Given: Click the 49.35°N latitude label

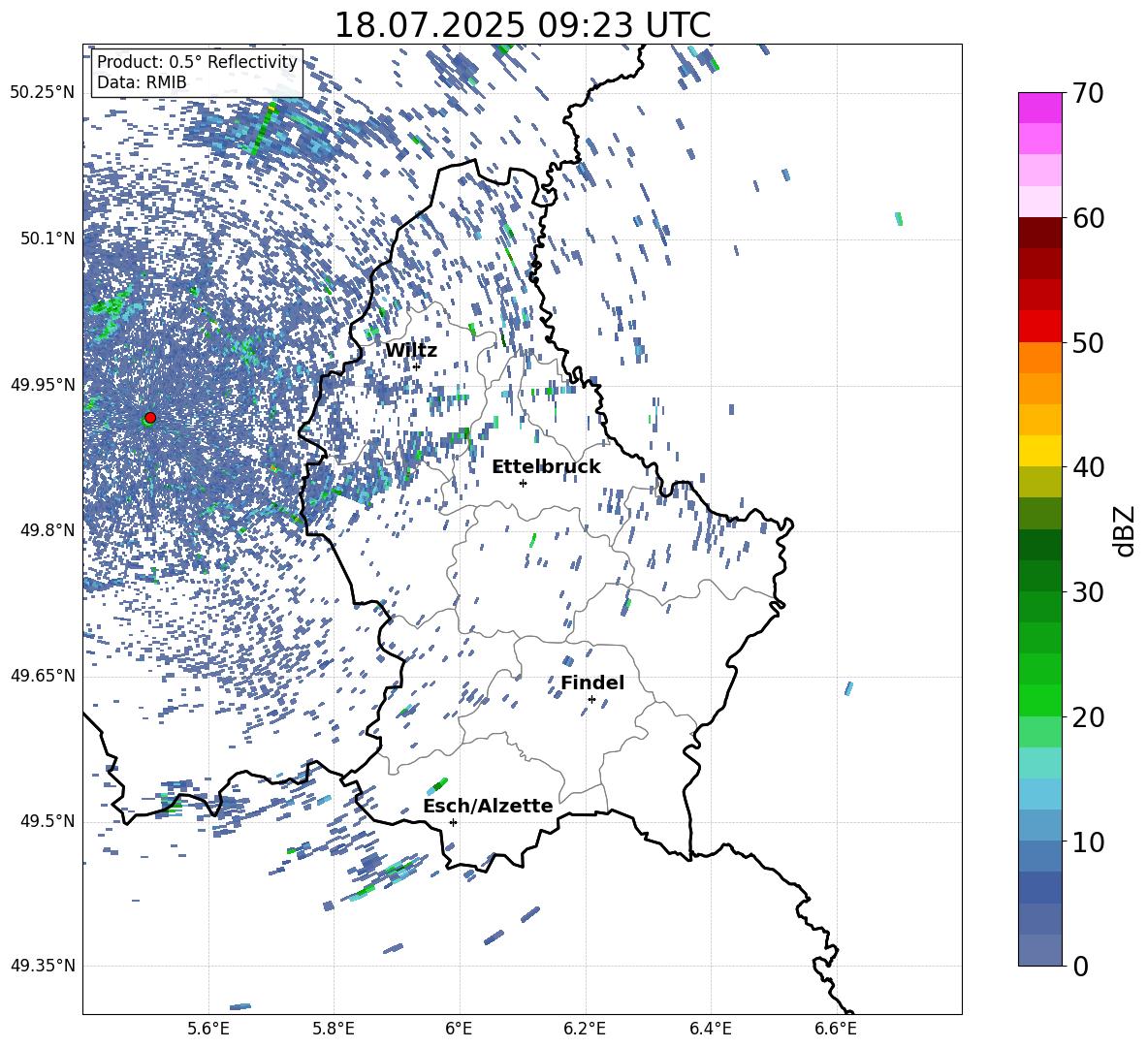Looking at the screenshot, I should (x=43, y=966).
